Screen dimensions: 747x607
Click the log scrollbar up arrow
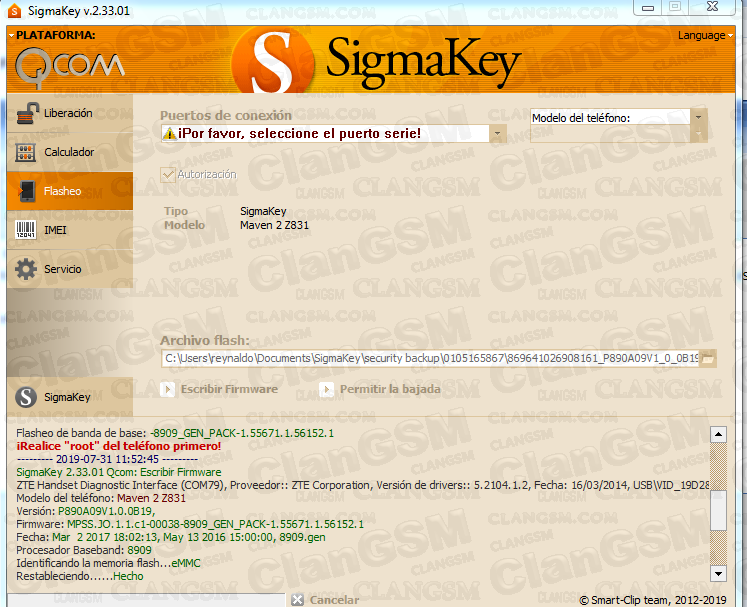718,435
